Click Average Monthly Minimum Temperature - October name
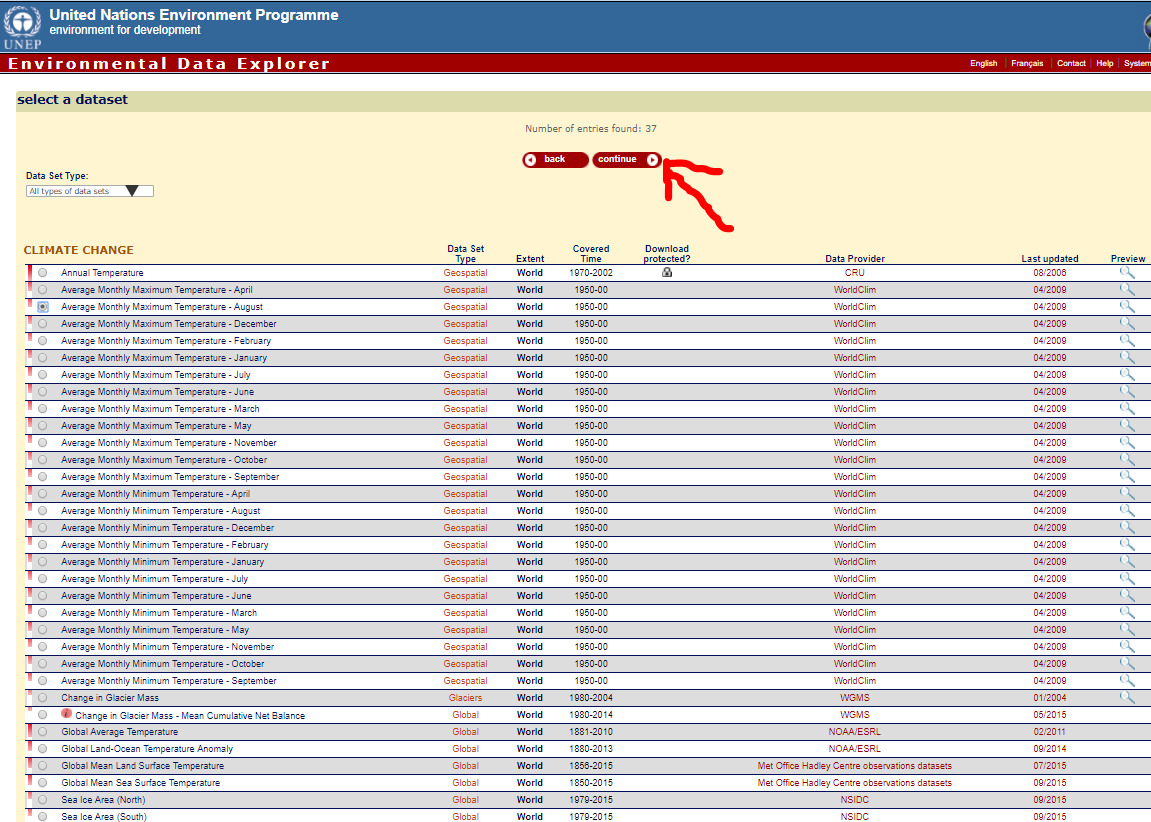Image resolution: width=1151 pixels, height=822 pixels. click(x=163, y=663)
